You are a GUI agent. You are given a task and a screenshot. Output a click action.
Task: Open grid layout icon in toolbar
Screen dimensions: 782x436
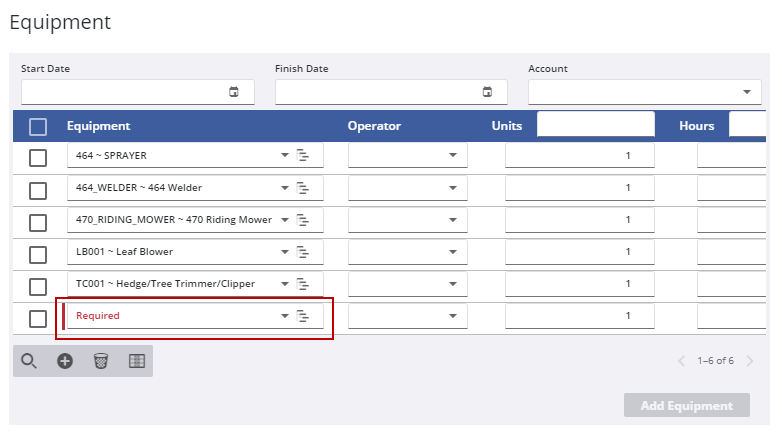pos(137,361)
